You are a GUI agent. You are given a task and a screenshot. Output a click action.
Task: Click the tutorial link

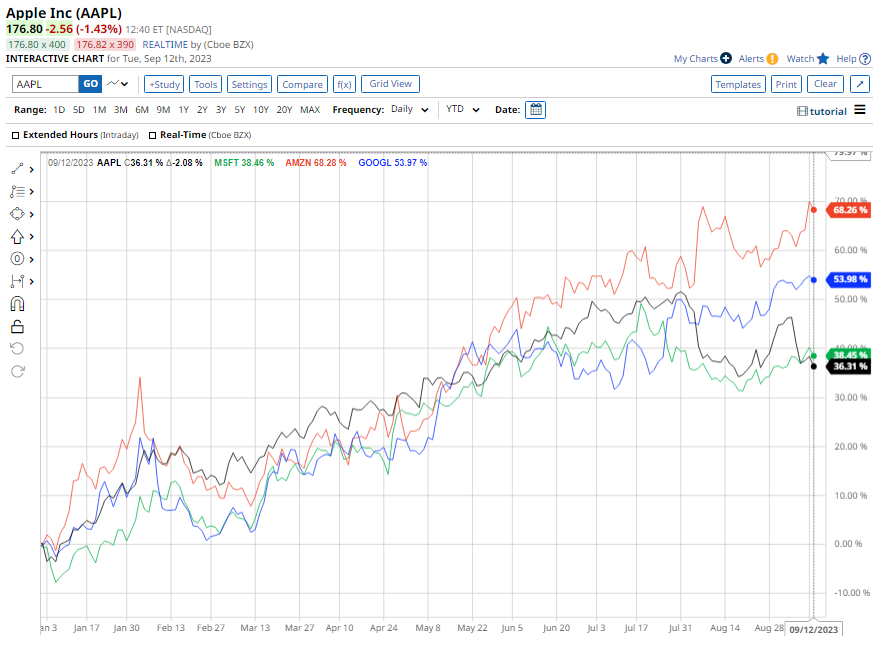pos(828,112)
